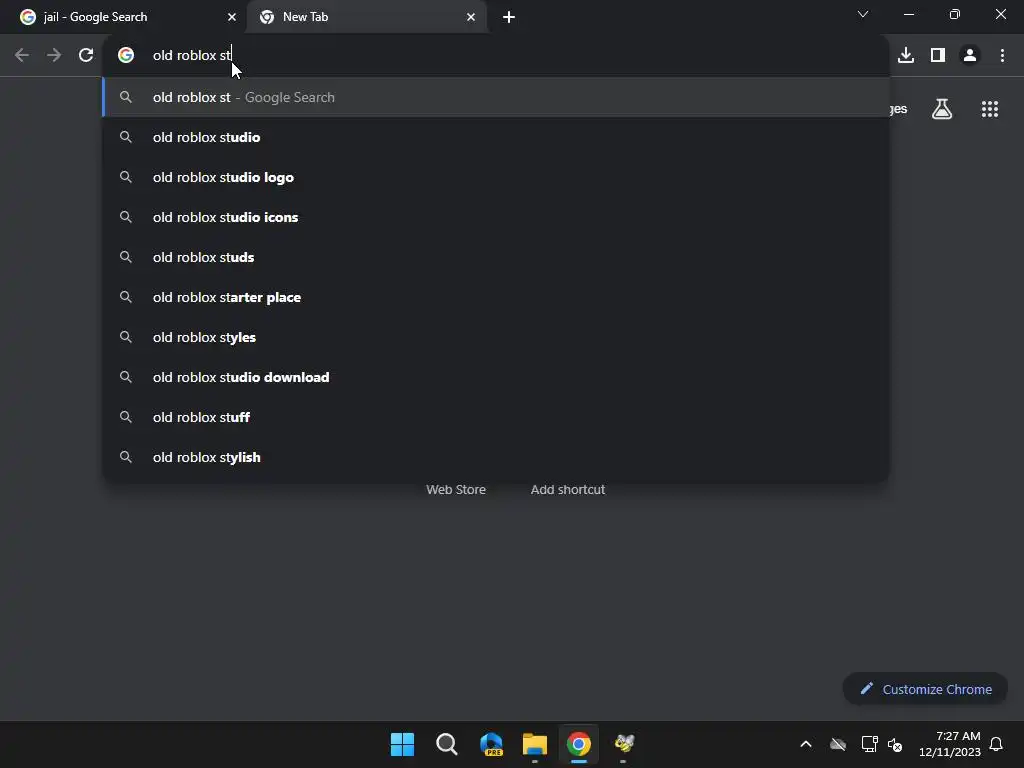This screenshot has width=1024, height=768.
Task: Select the 'old roblox st - Google Search' suggestion
Action: (496, 97)
